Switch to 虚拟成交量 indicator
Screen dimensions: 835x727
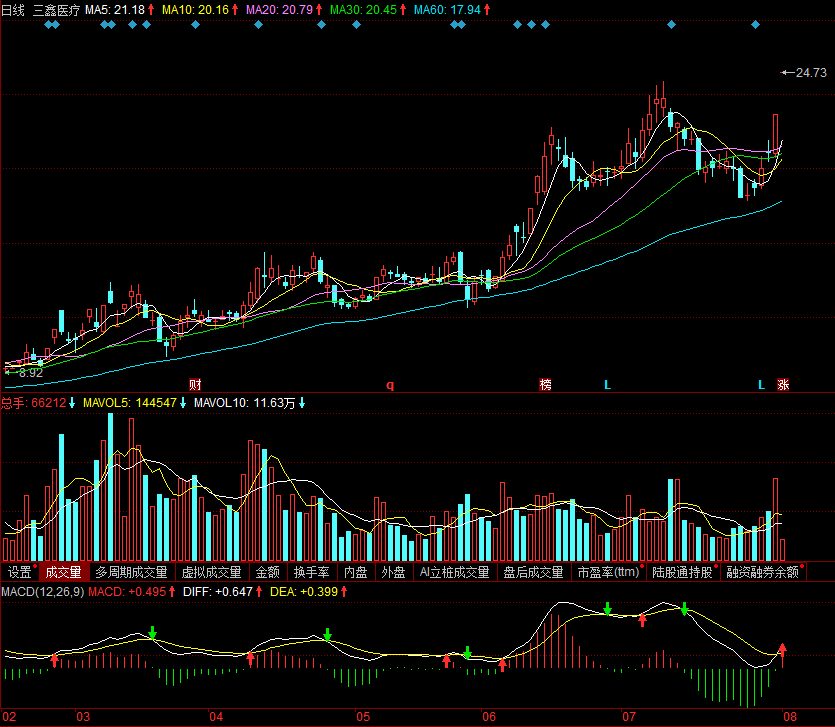(211, 573)
